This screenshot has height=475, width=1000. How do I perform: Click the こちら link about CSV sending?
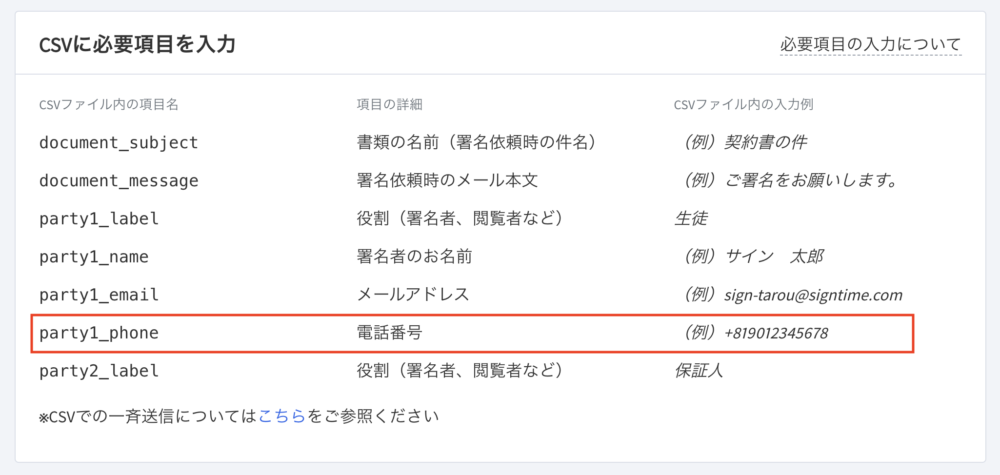click(282, 414)
